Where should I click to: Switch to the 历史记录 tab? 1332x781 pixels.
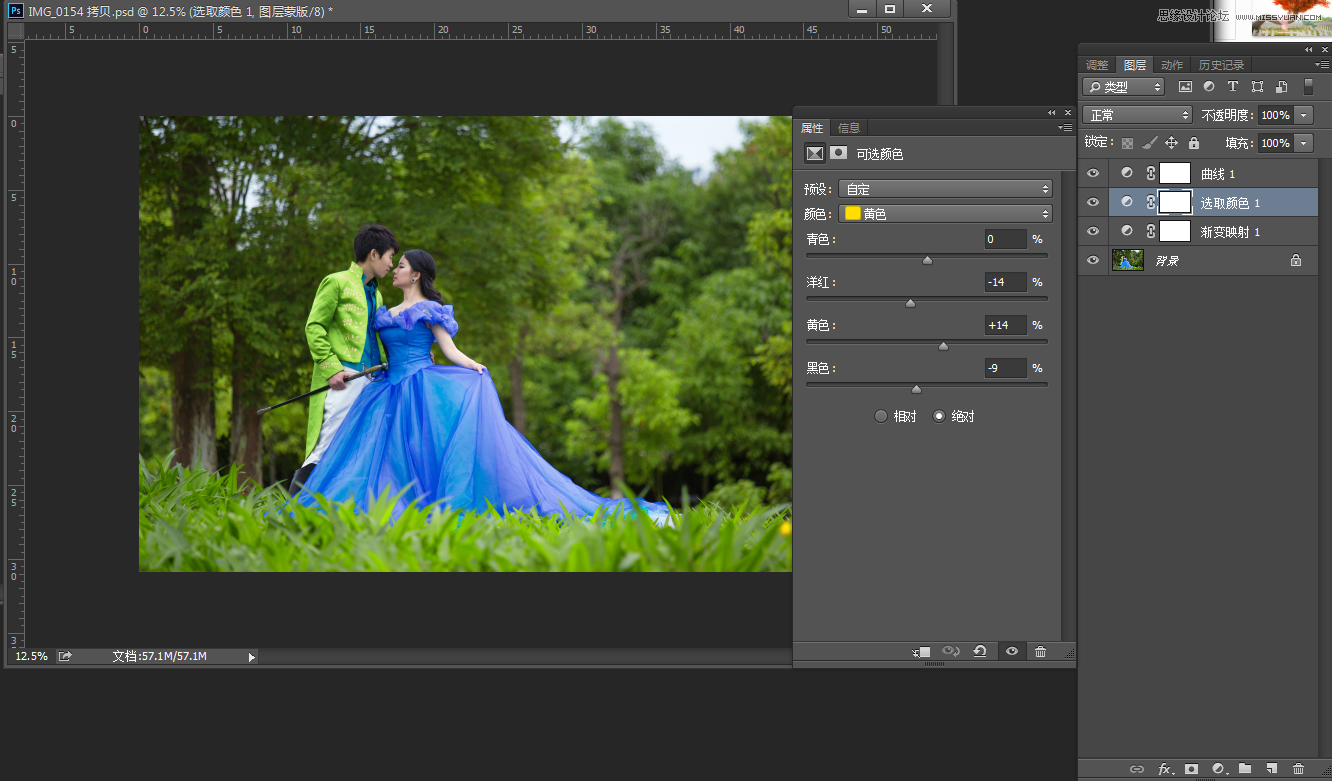1221,65
